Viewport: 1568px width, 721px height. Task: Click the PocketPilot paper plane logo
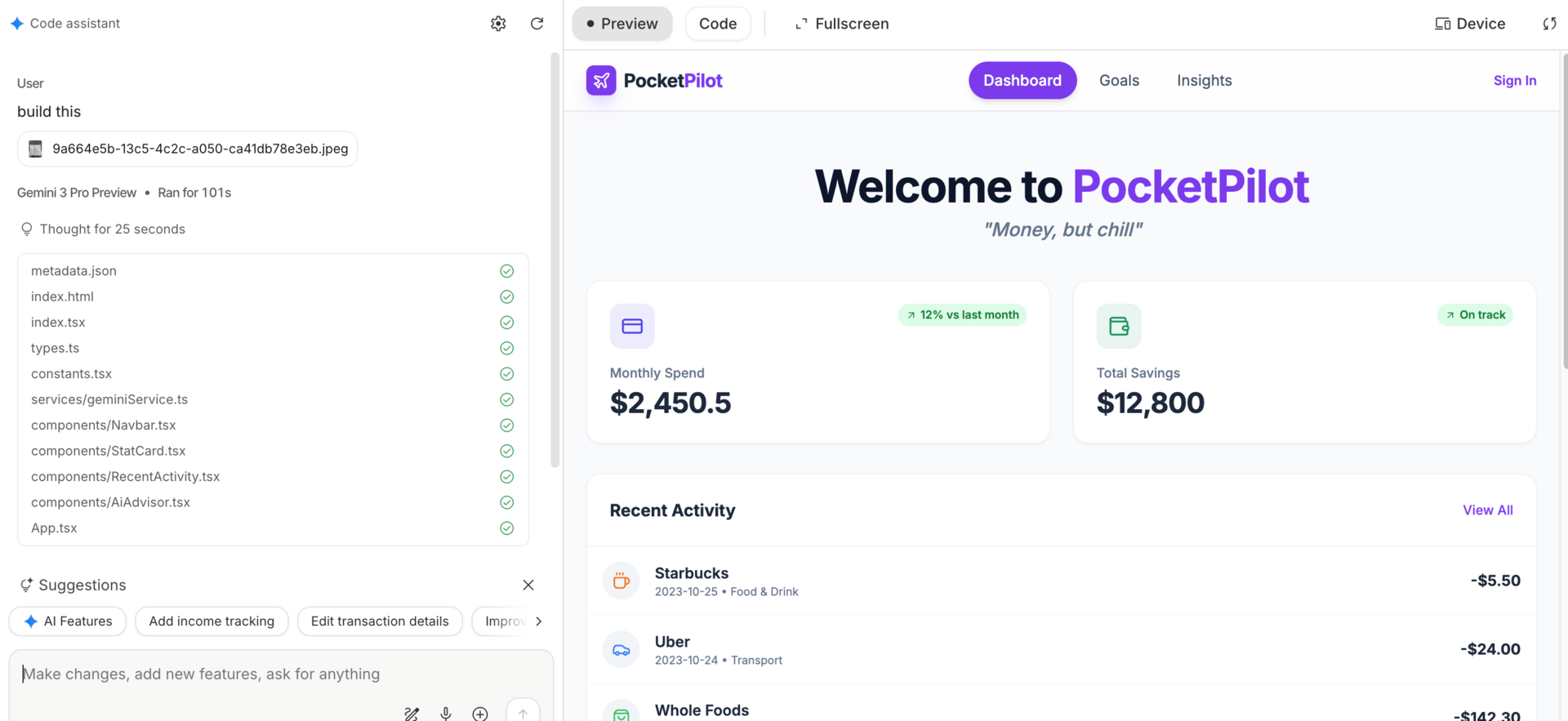click(x=601, y=80)
